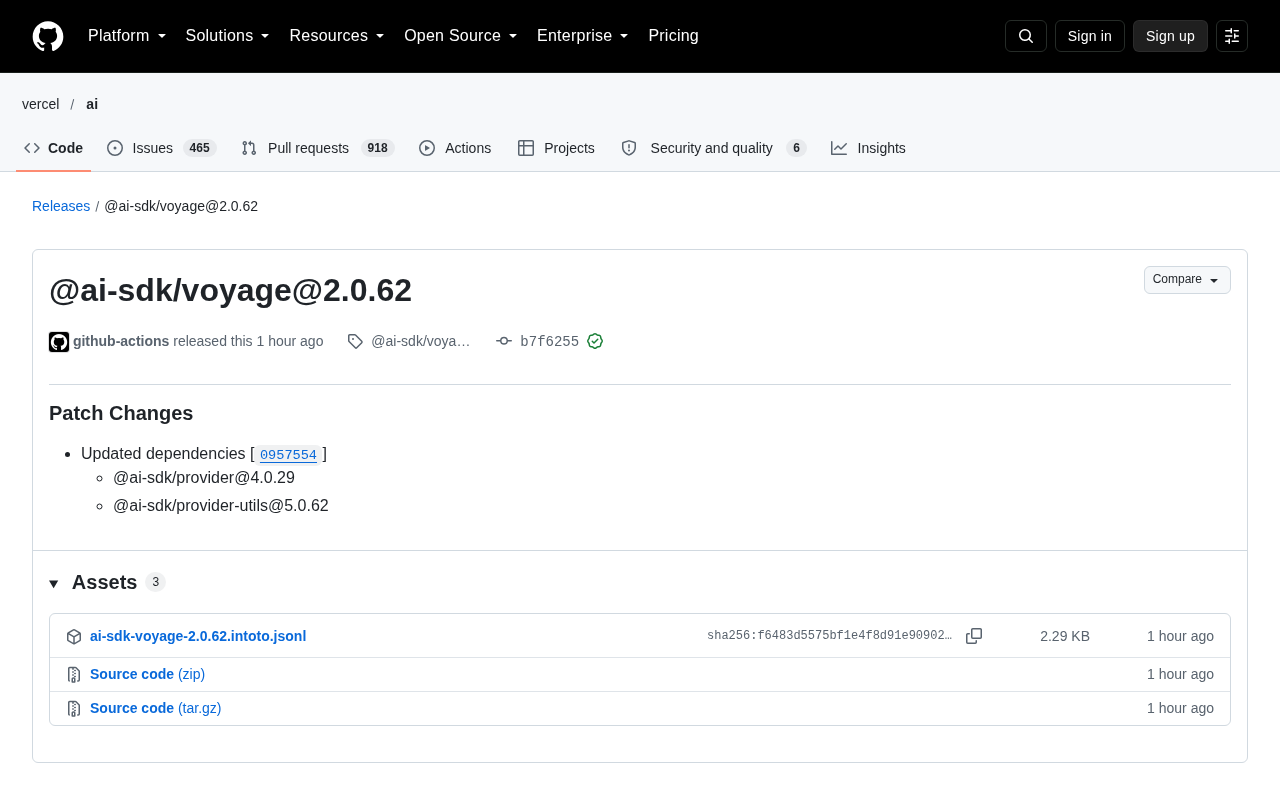
Task: Click the github-actions avatar icon
Action: (59, 342)
